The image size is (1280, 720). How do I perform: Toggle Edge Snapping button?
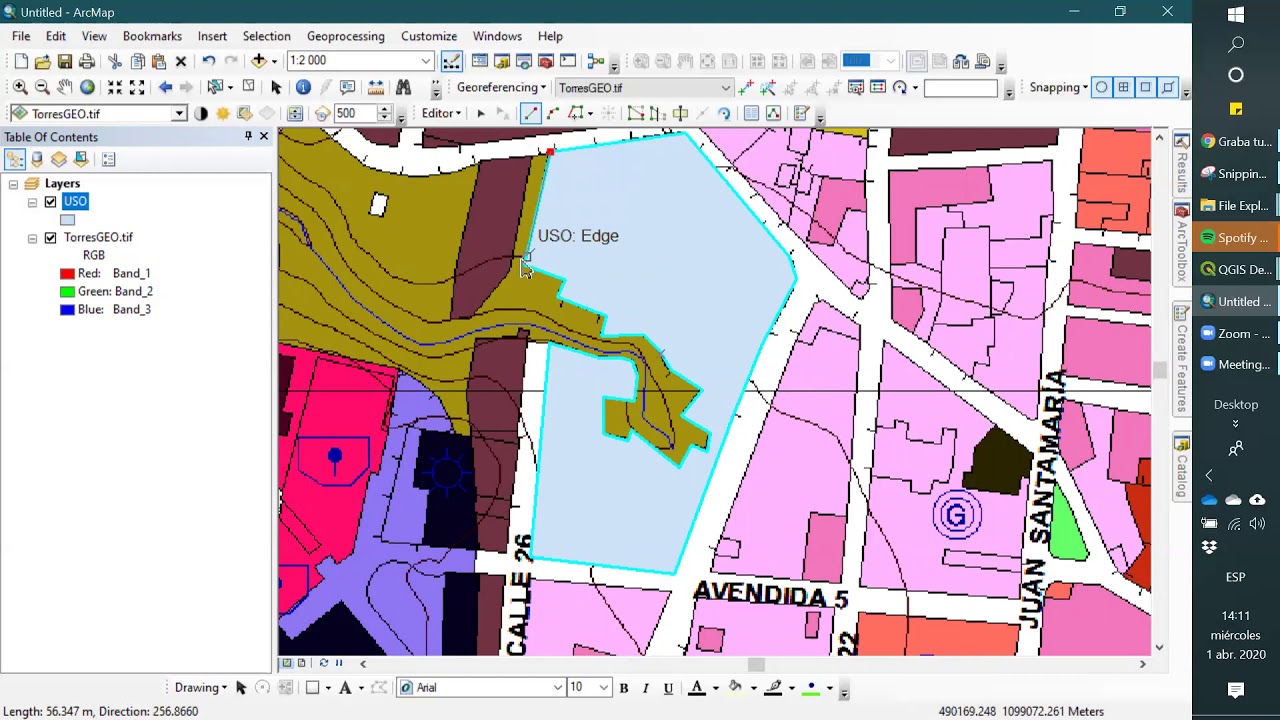(x=1168, y=88)
